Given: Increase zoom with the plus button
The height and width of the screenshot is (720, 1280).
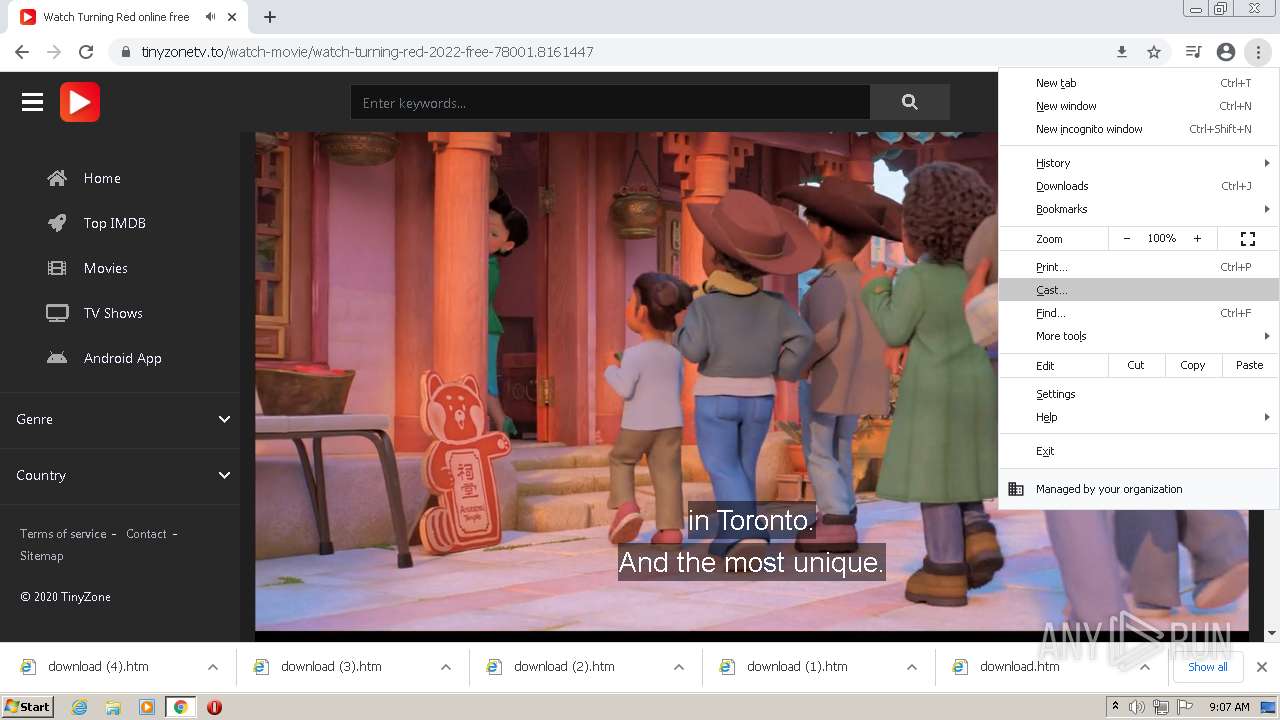Looking at the screenshot, I should [x=1197, y=239].
